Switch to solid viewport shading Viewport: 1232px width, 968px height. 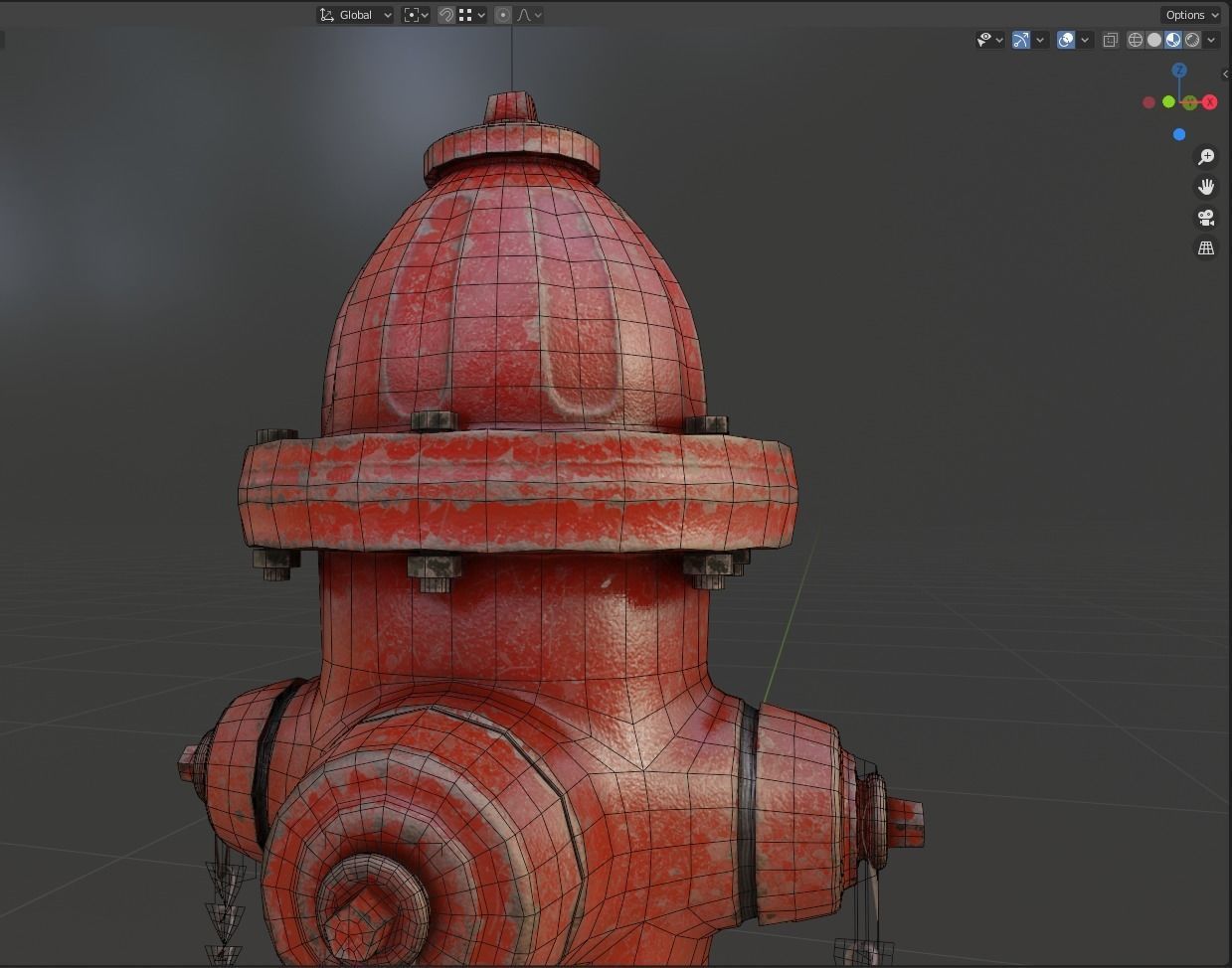(1153, 40)
